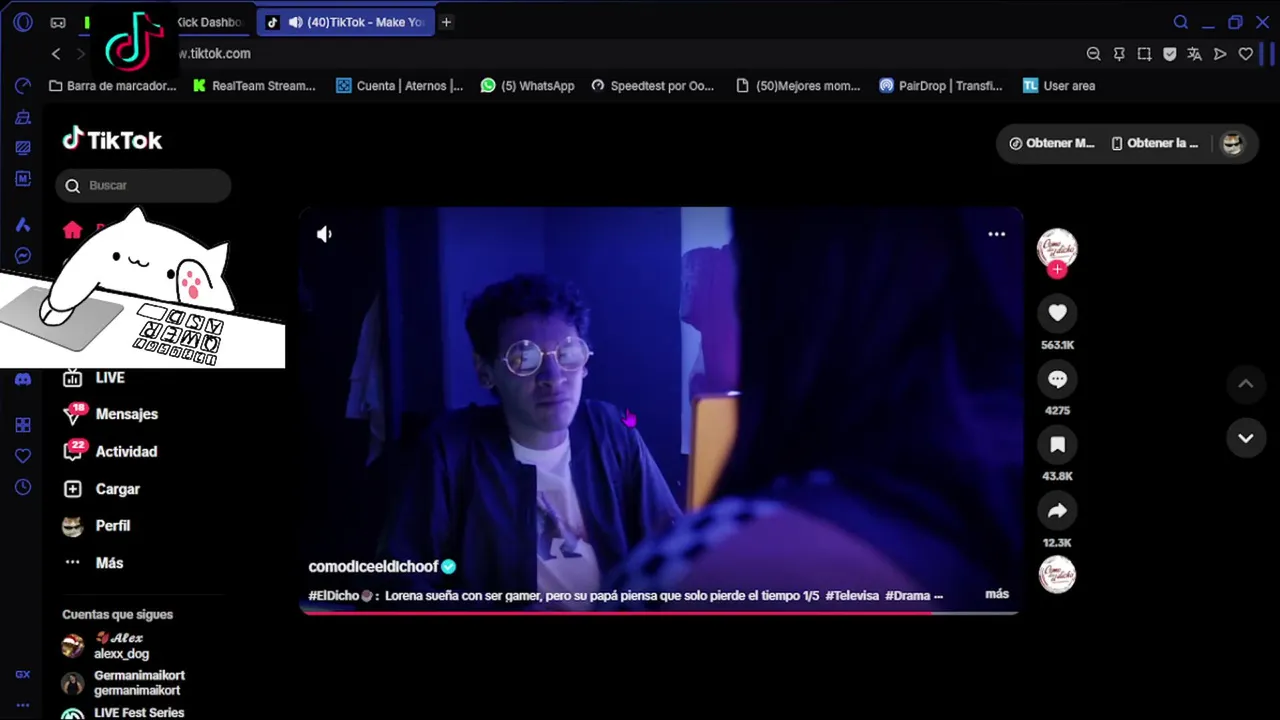1280x720 pixels.
Task: Open LIVE Fest Series account
Action: coord(124,713)
